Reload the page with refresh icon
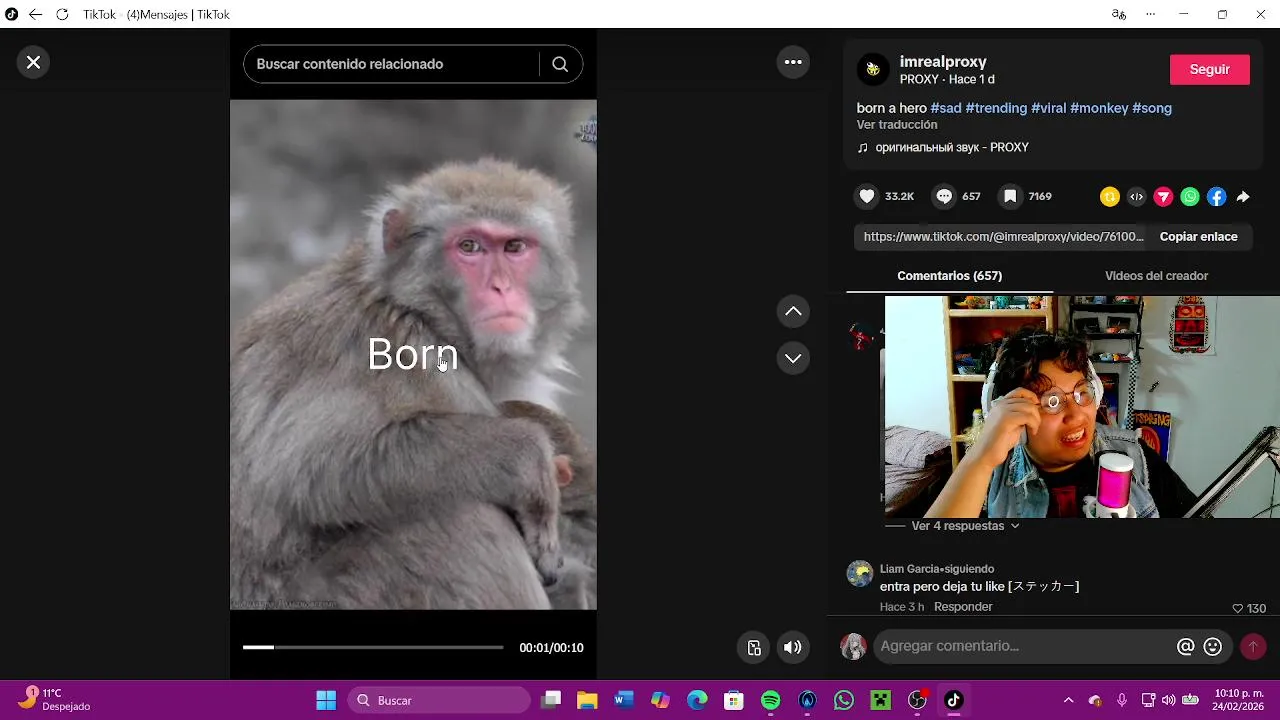The width and height of the screenshot is (1280, 720). coord(62,15)
